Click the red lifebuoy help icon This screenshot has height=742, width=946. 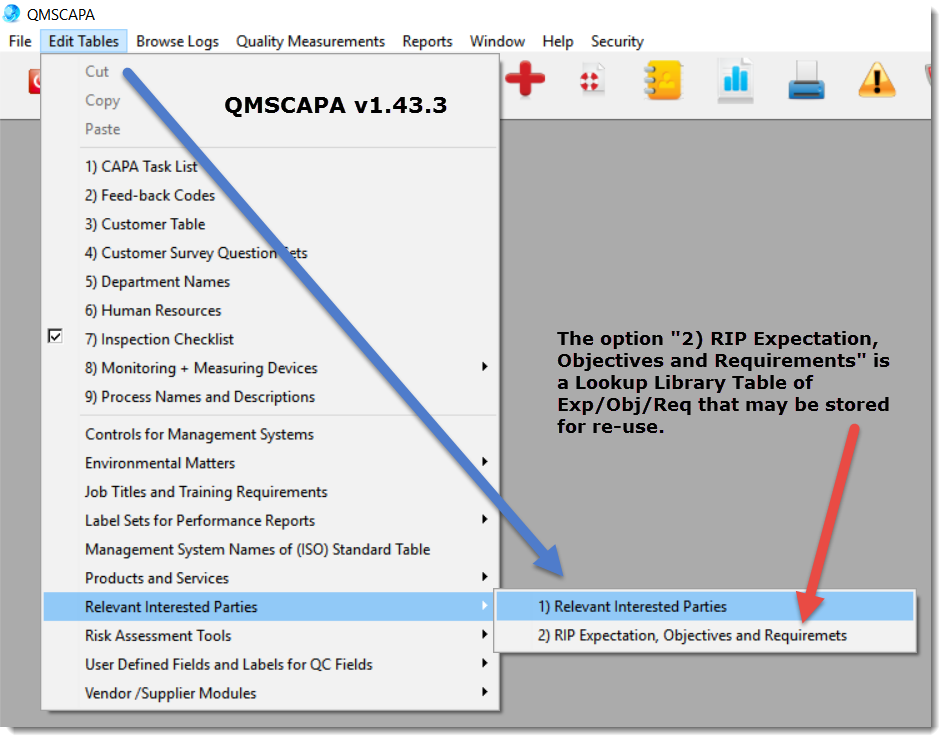593,80
